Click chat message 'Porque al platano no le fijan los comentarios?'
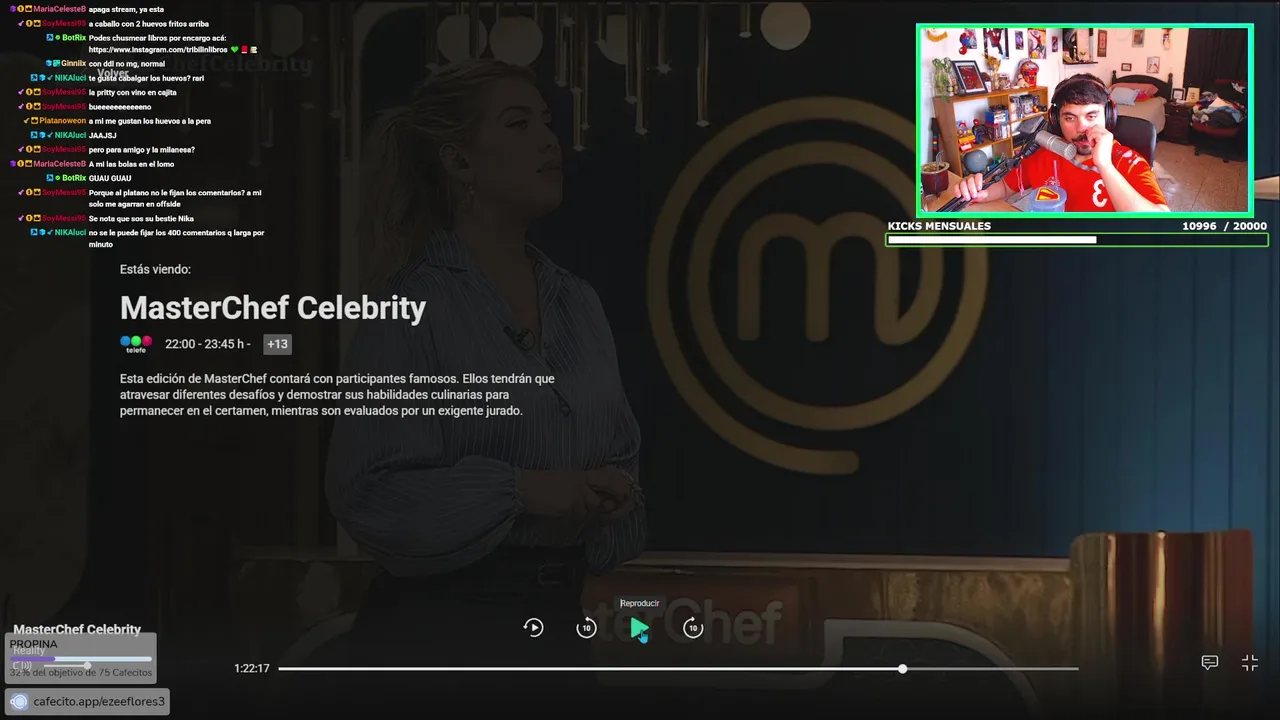1280x720 pixels. 175,198
